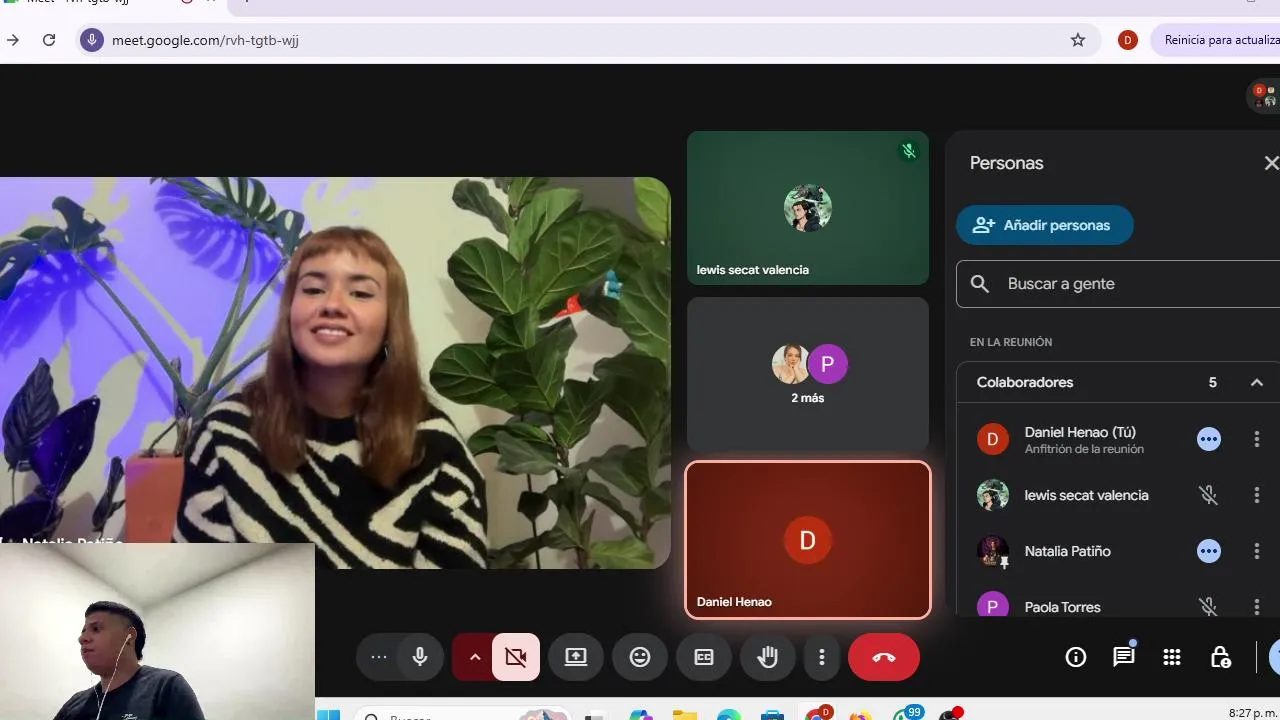The image size is (1280, 720).
Task: Toggle closed captions (CC) button
Action: point(704,657)
